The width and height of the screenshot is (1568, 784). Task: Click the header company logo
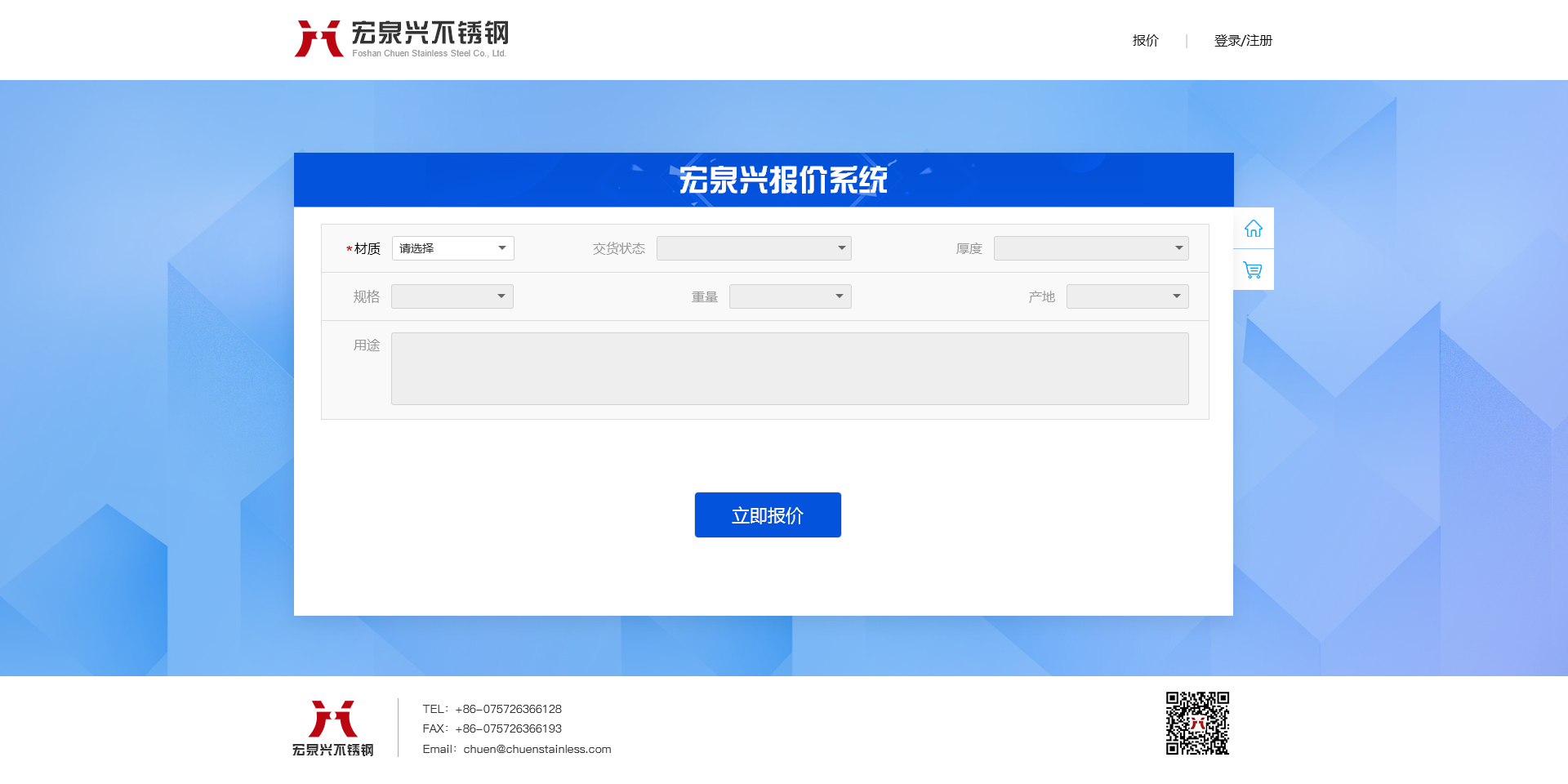coord(401,39)
